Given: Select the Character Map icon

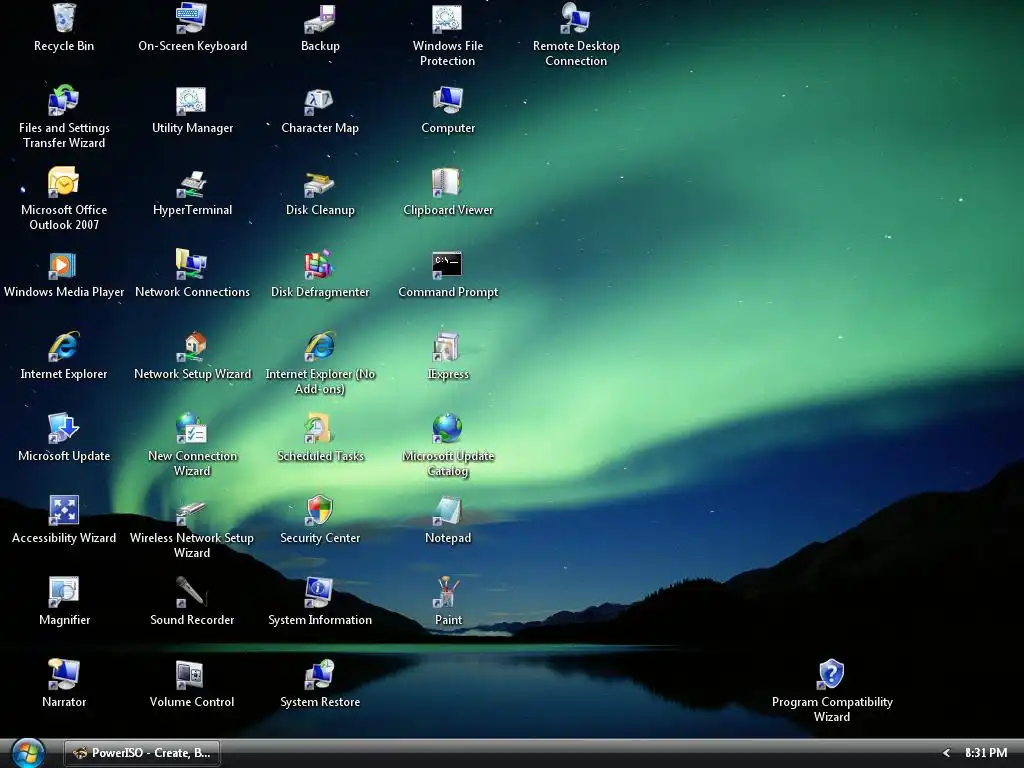Looking at the screenshot, I should tap(319, 101).
